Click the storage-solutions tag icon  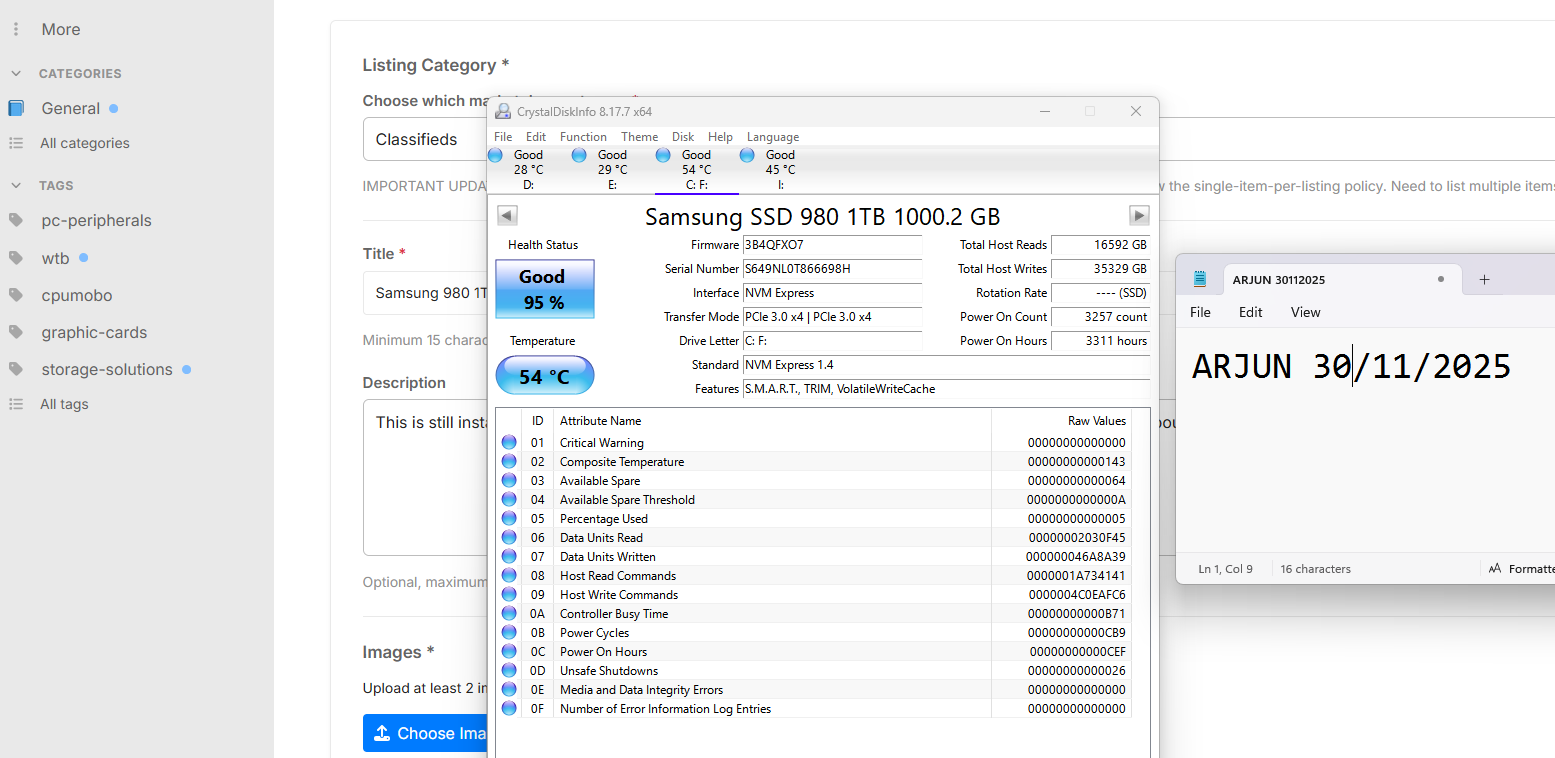pos(16,369)
